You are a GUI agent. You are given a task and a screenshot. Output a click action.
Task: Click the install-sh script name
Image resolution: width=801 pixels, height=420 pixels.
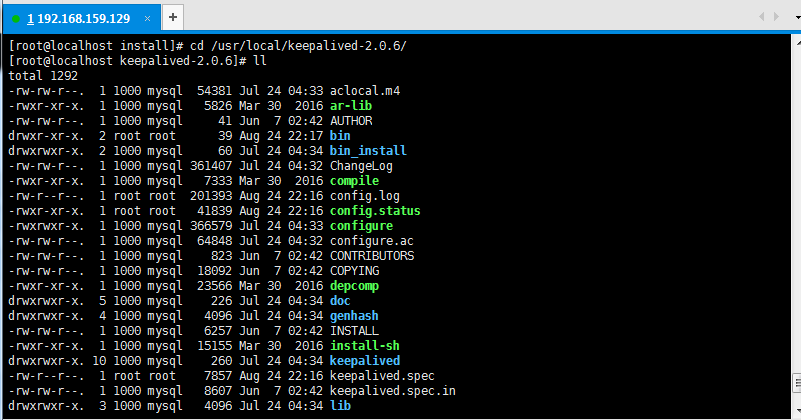[x=365, y=346]
